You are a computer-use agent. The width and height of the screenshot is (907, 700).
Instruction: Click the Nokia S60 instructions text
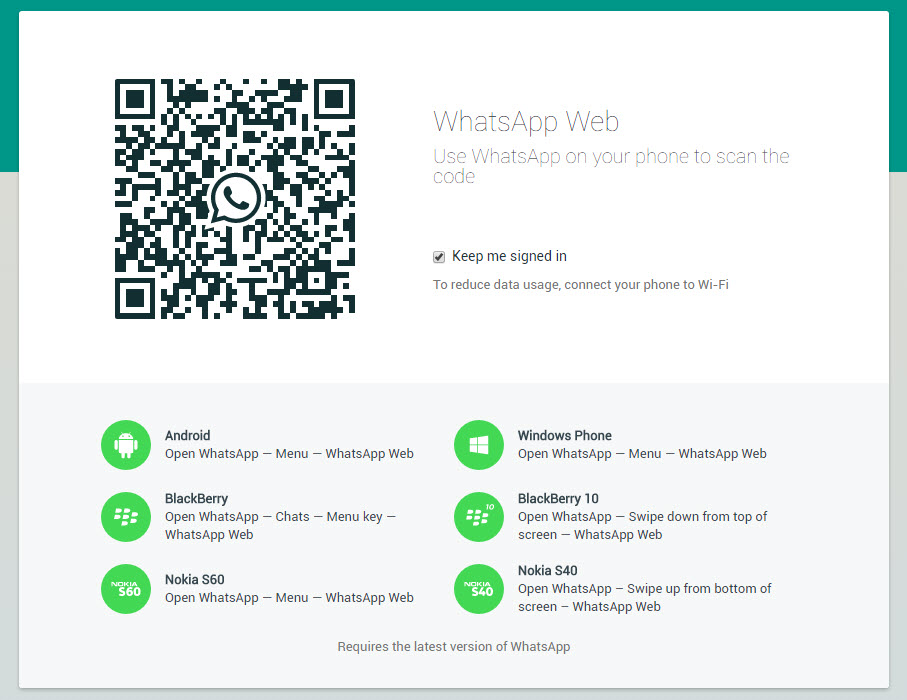coord(289,598)
